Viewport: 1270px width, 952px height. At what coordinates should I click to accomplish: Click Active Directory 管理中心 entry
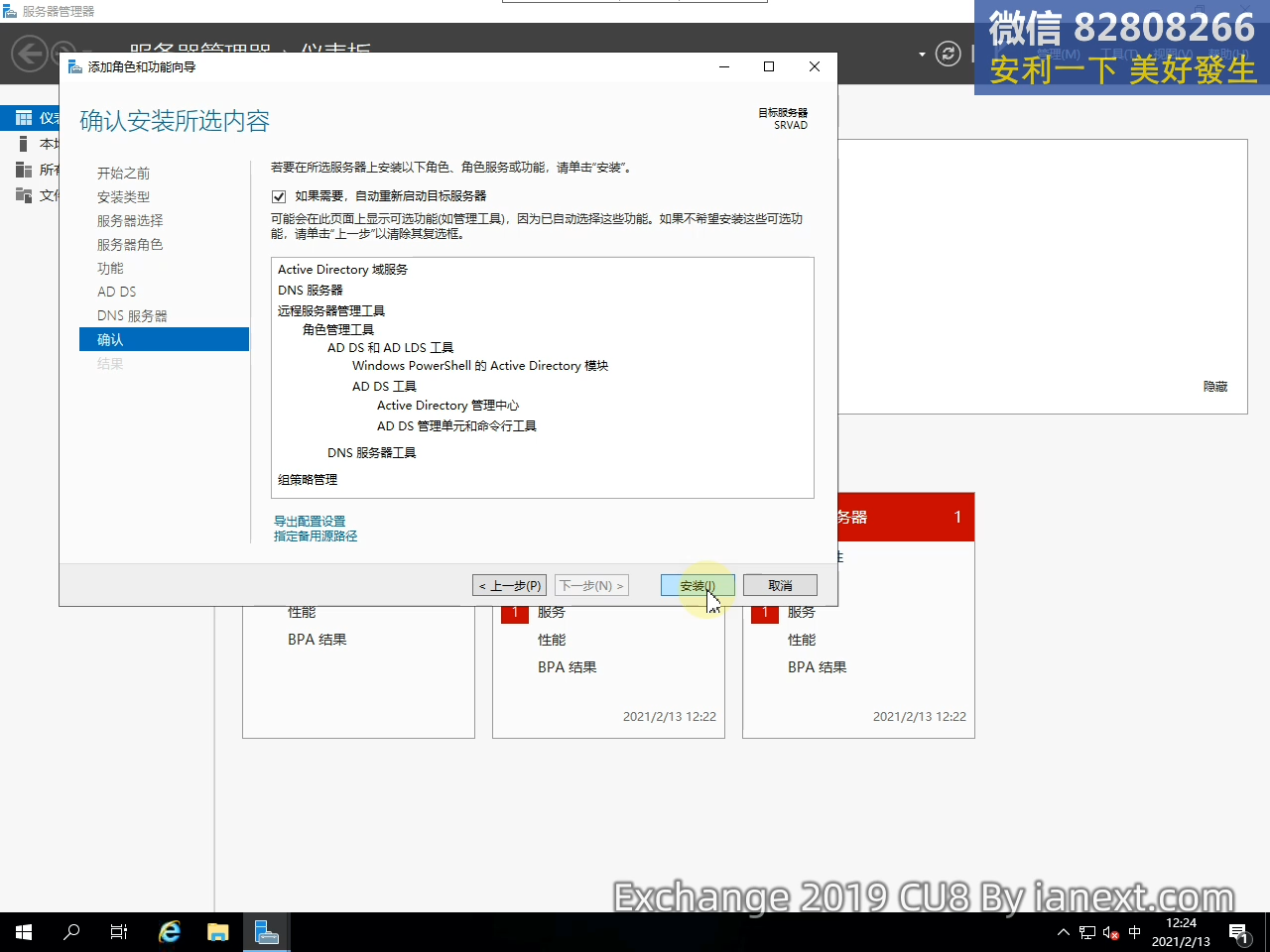click(x=447, y=406)
